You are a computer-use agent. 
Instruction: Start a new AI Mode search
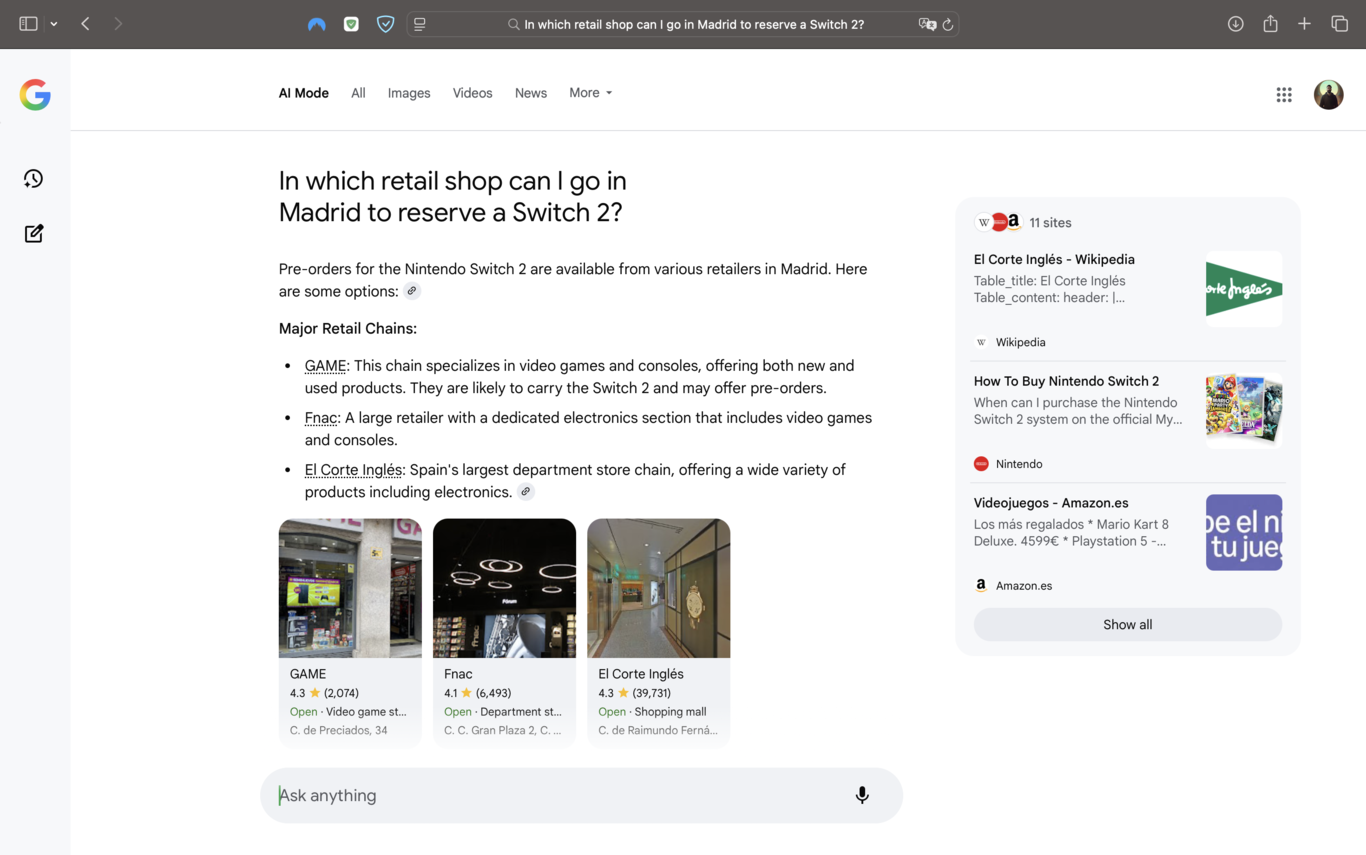coord(34,233)
